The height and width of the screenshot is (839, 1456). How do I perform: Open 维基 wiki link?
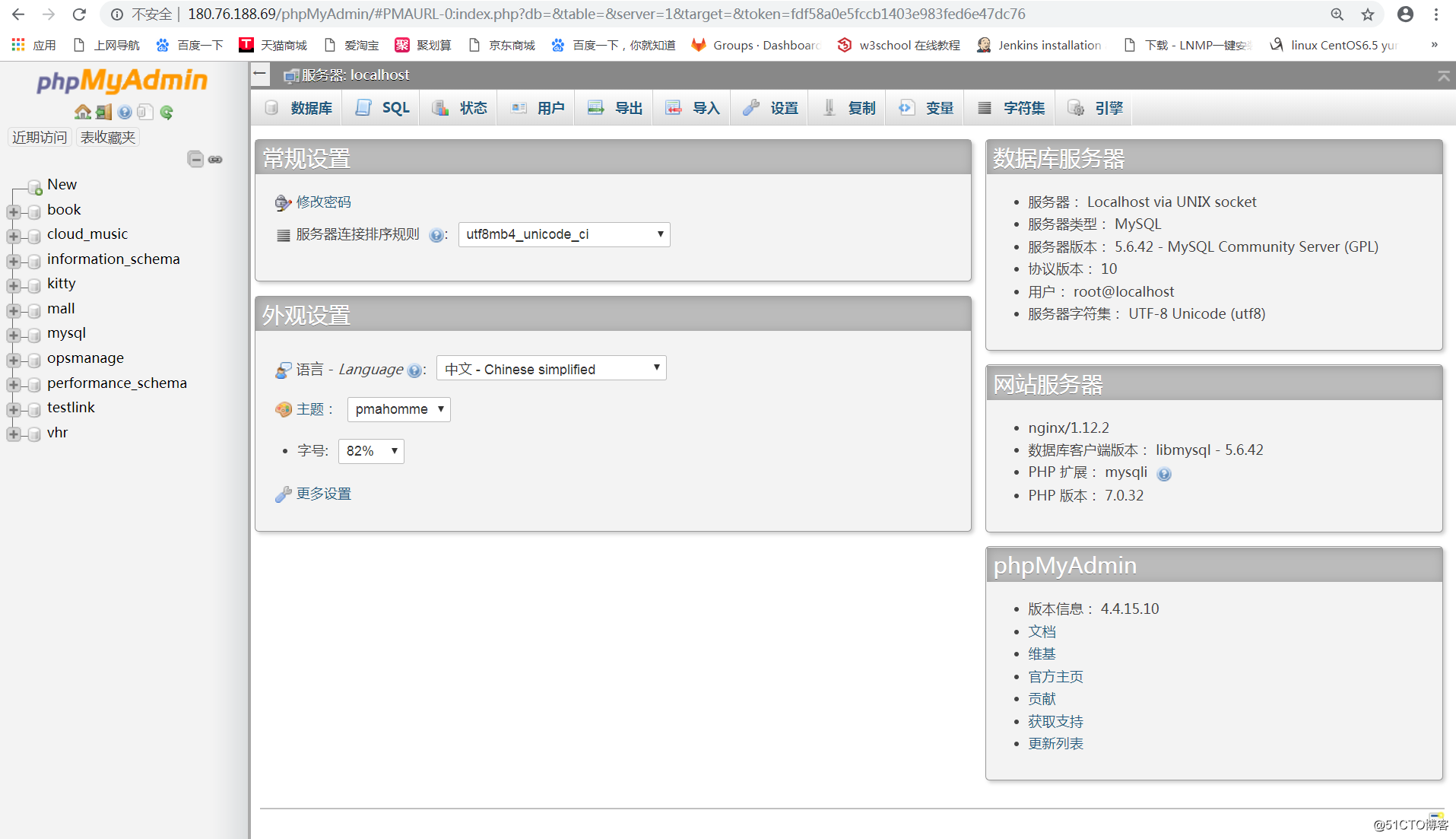click(x=1042, y=653)
